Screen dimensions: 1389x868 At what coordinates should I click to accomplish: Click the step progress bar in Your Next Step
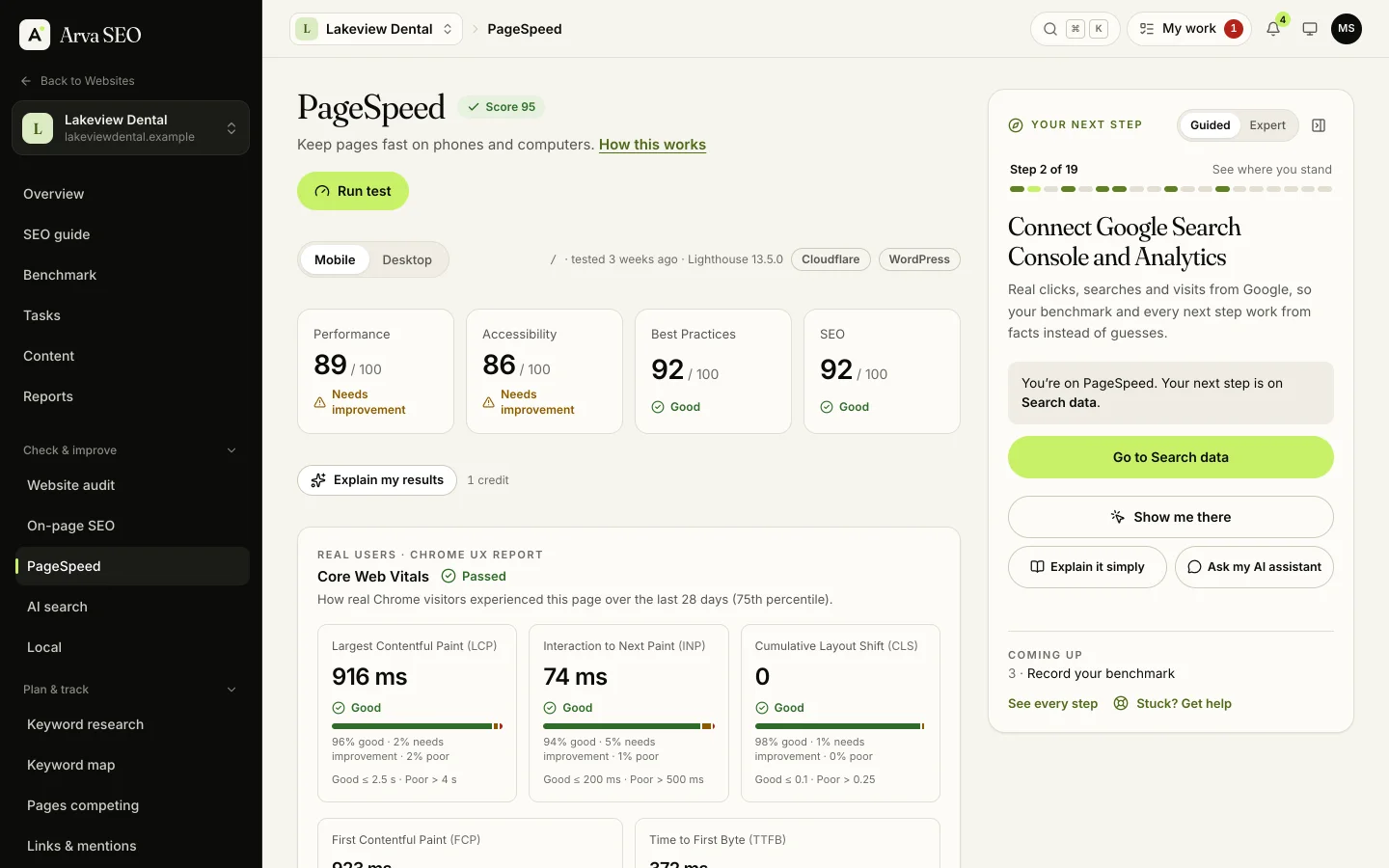(1171, 189)
